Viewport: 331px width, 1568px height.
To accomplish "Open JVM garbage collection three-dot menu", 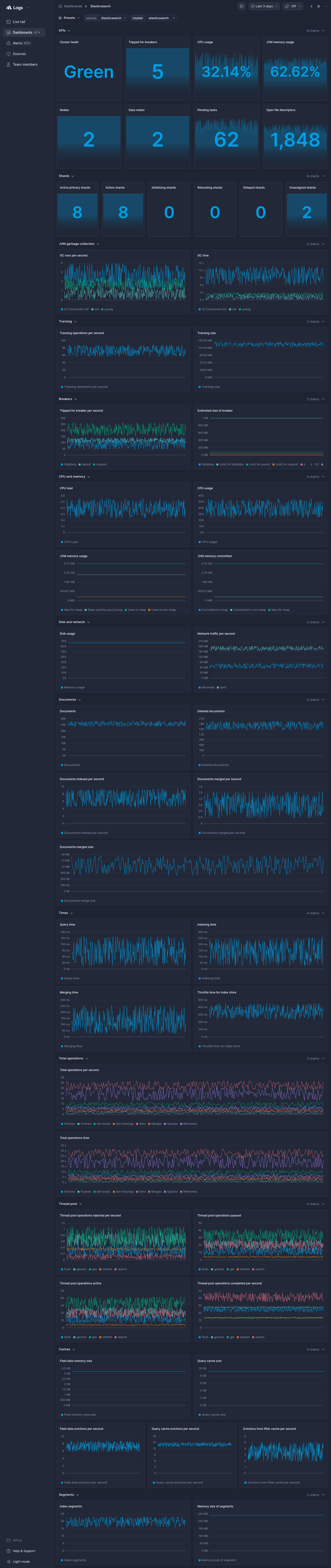I will pyautogui.click(x=323, y=244).
